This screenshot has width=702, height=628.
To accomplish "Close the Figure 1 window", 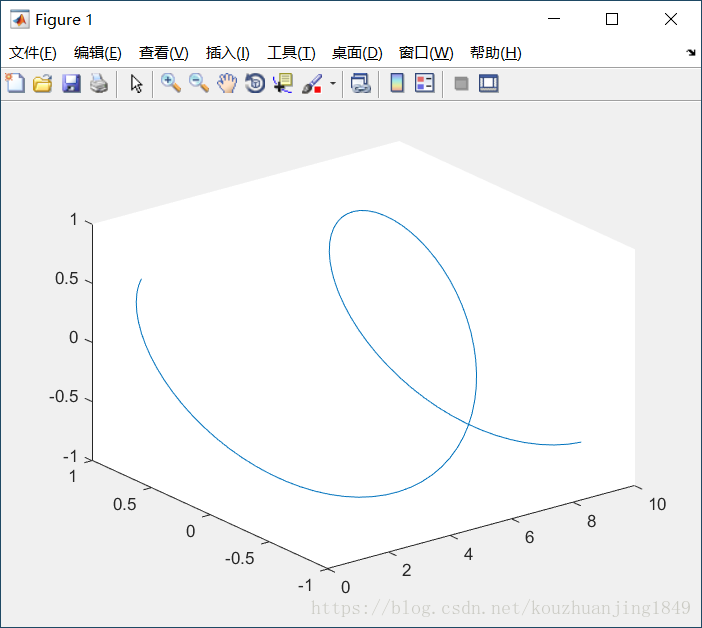I will 671,19.
